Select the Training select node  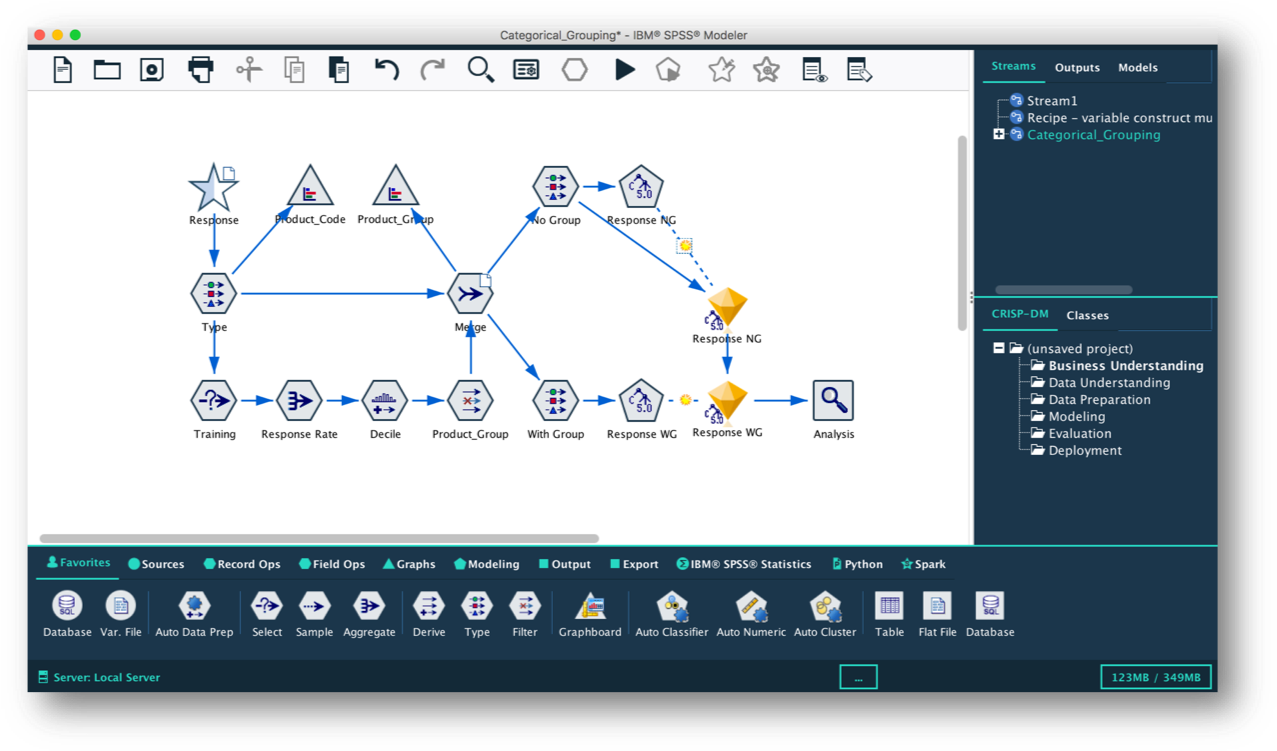coord(214,400)
